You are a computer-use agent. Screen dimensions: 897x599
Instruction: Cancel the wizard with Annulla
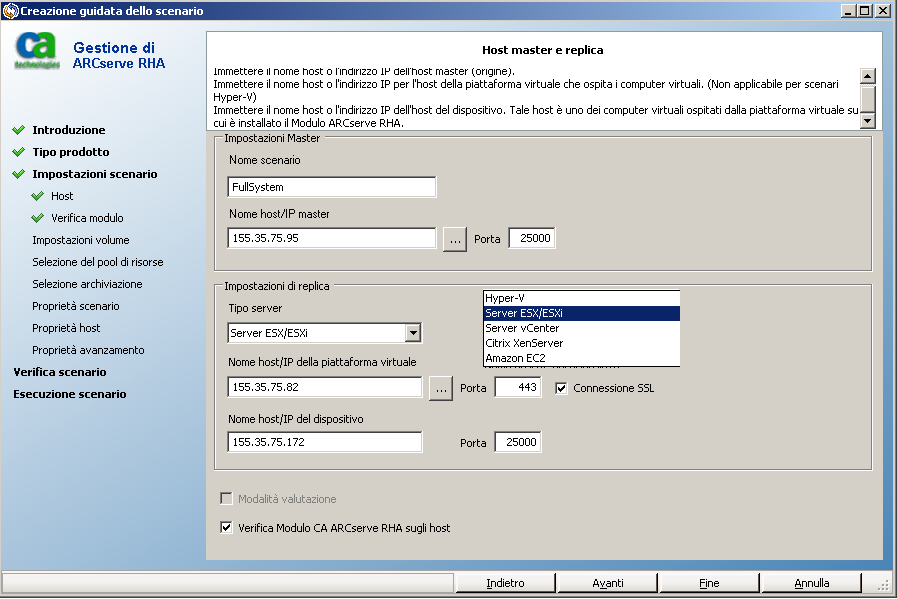[x=811, y=582]
